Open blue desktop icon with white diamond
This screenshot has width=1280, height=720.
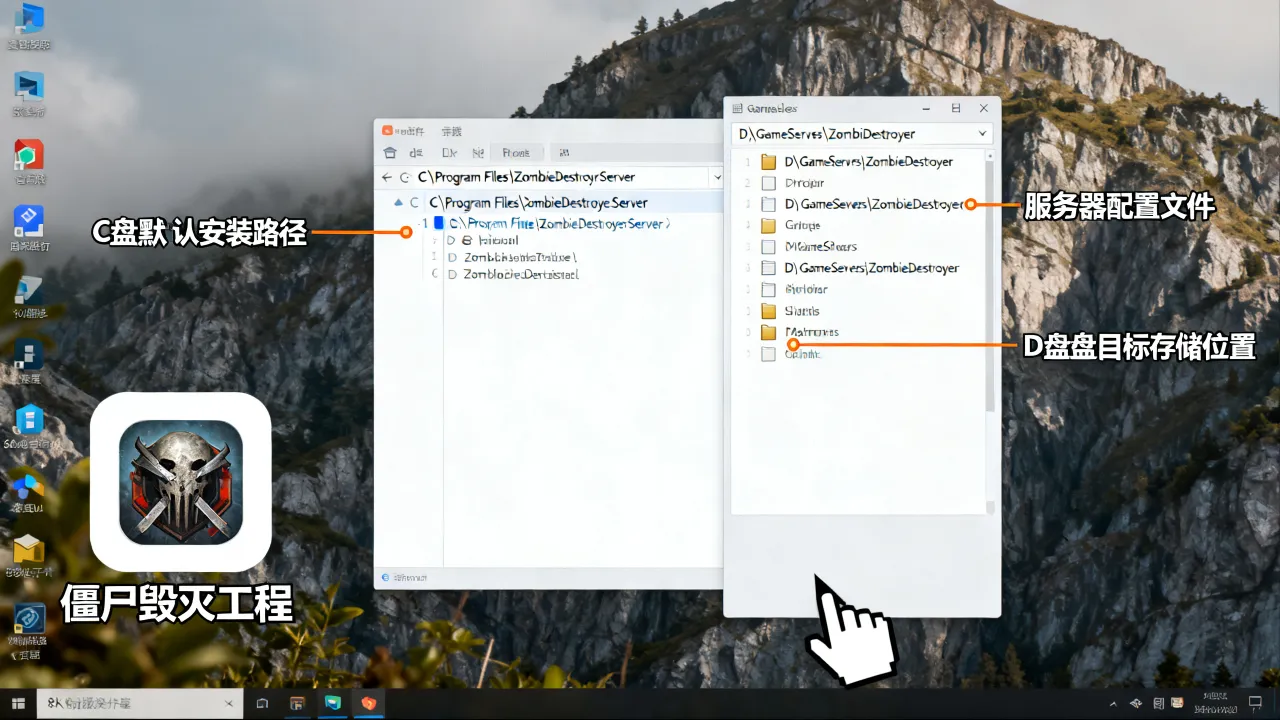click(29, 222)
